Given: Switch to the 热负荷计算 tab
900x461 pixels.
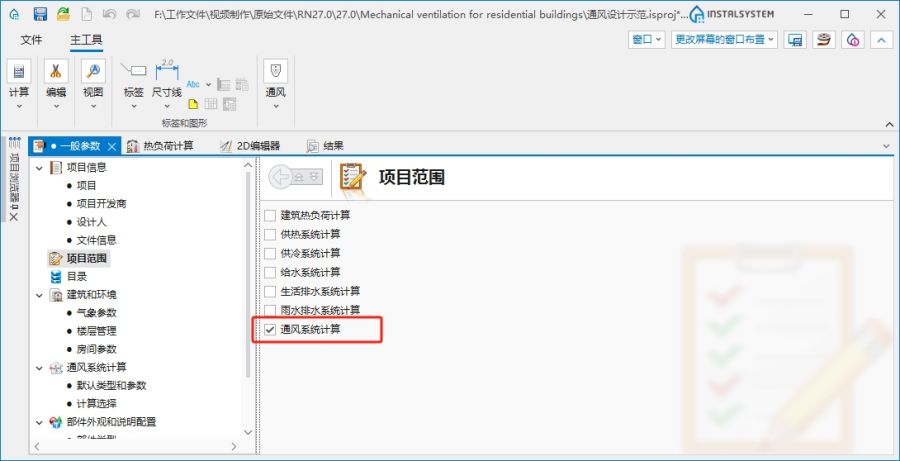Looking at the screenshot, I should click(x=160, y=146).
